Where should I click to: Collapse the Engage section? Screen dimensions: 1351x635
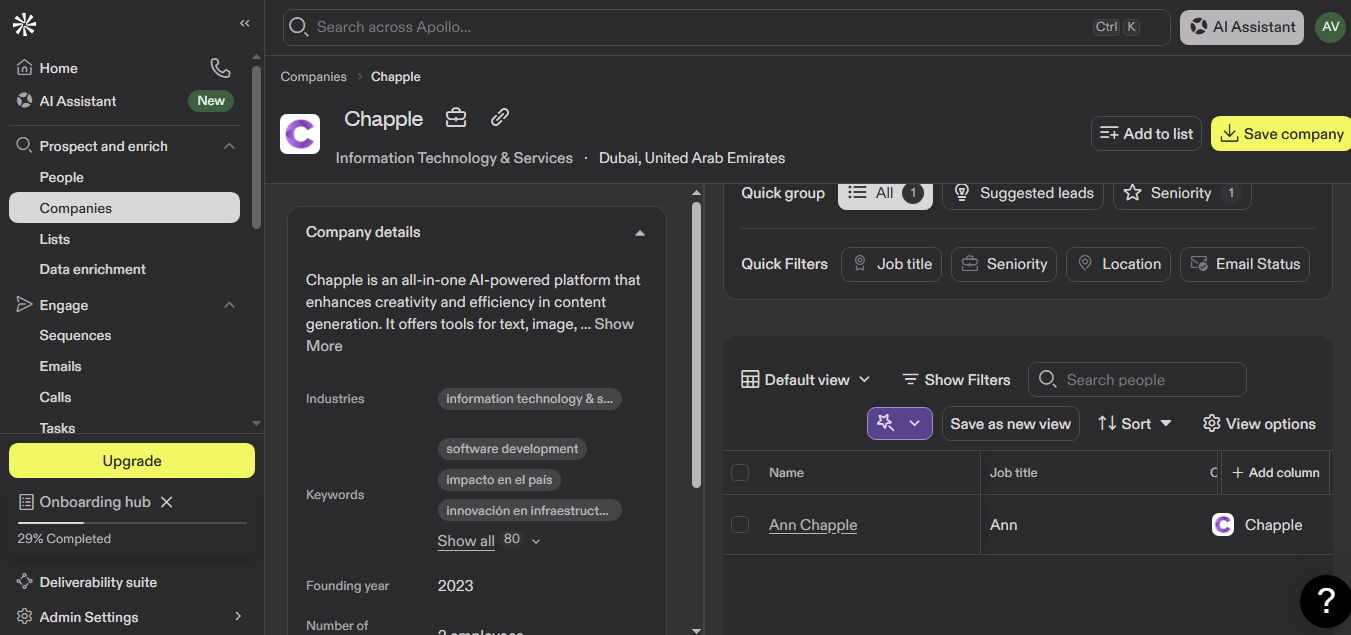[229, 305]
